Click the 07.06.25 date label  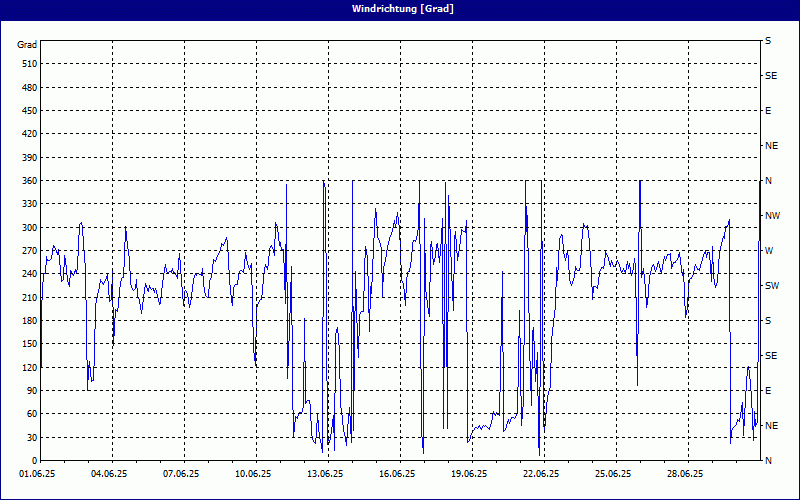point(184,475)
